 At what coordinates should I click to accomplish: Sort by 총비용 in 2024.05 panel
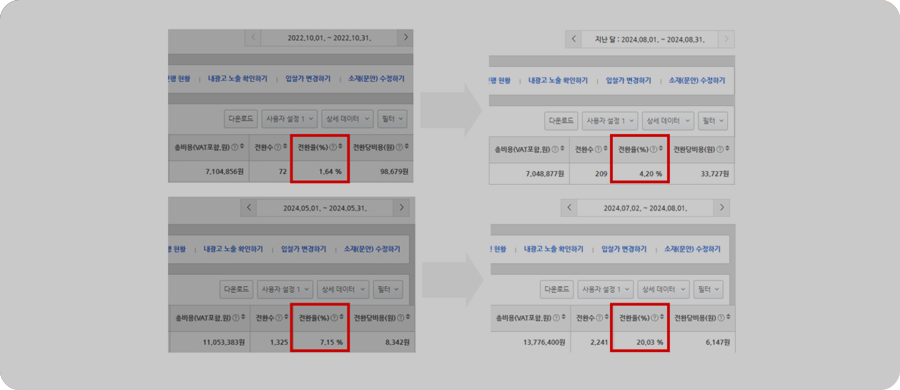click(x=242, y=316)
